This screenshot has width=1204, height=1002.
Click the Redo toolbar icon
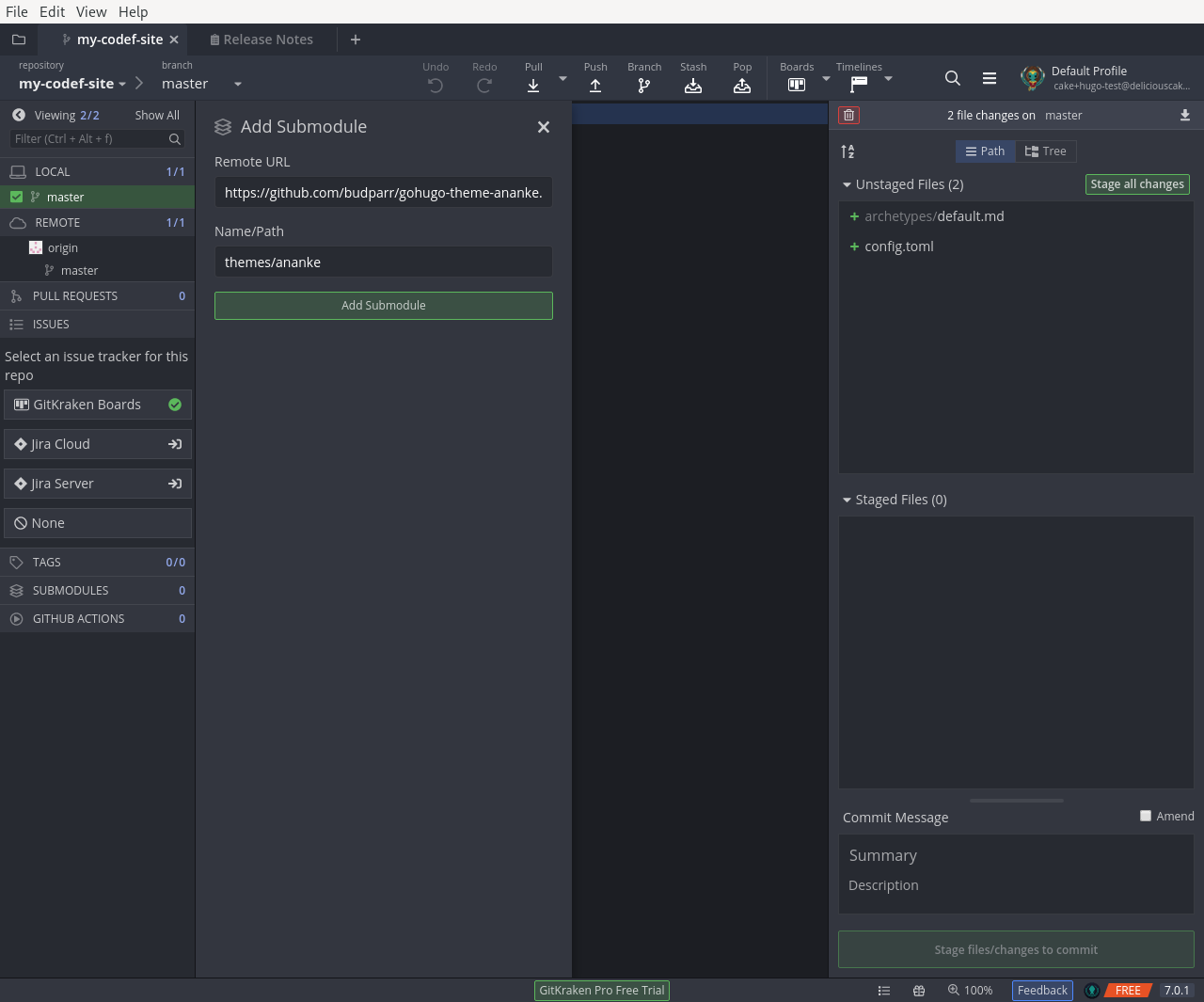point(484,86)
